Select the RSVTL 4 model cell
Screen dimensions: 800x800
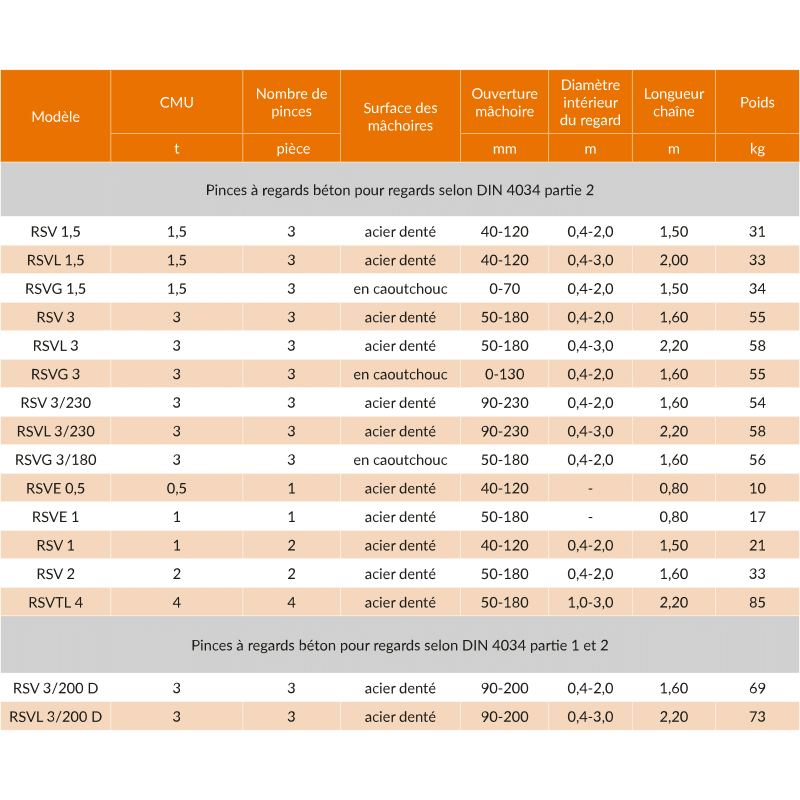point(55,602)
